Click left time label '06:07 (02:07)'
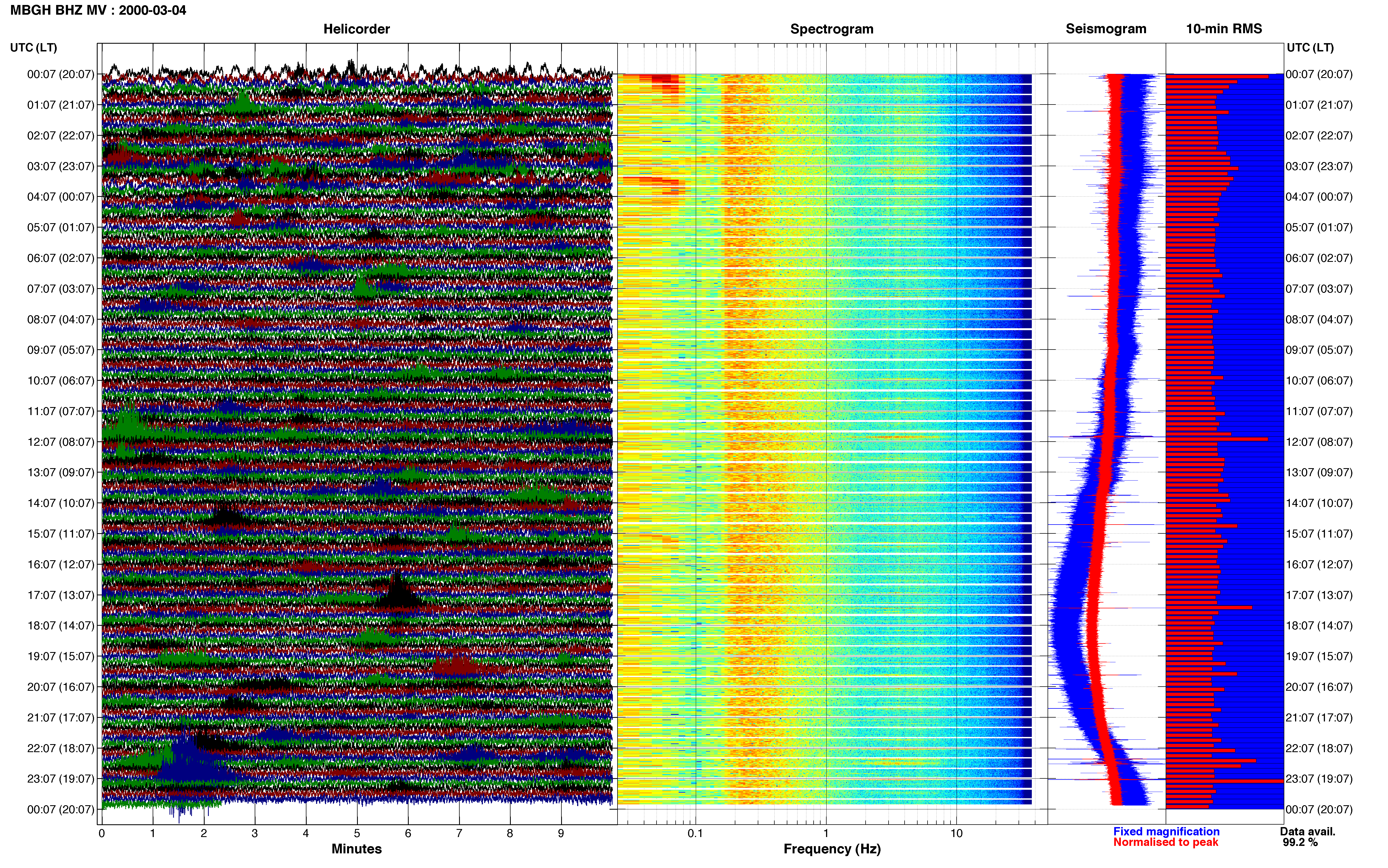 (60, 258)
